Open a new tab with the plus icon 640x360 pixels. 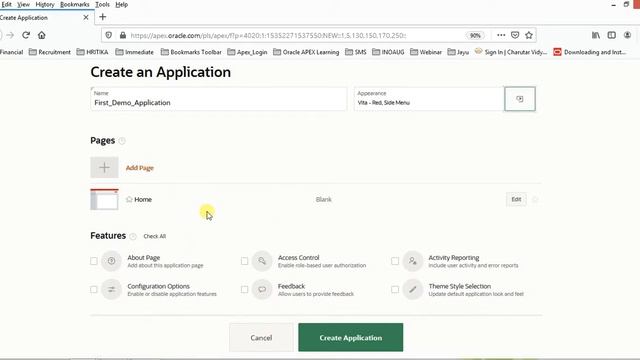click(x=103, y=17)
